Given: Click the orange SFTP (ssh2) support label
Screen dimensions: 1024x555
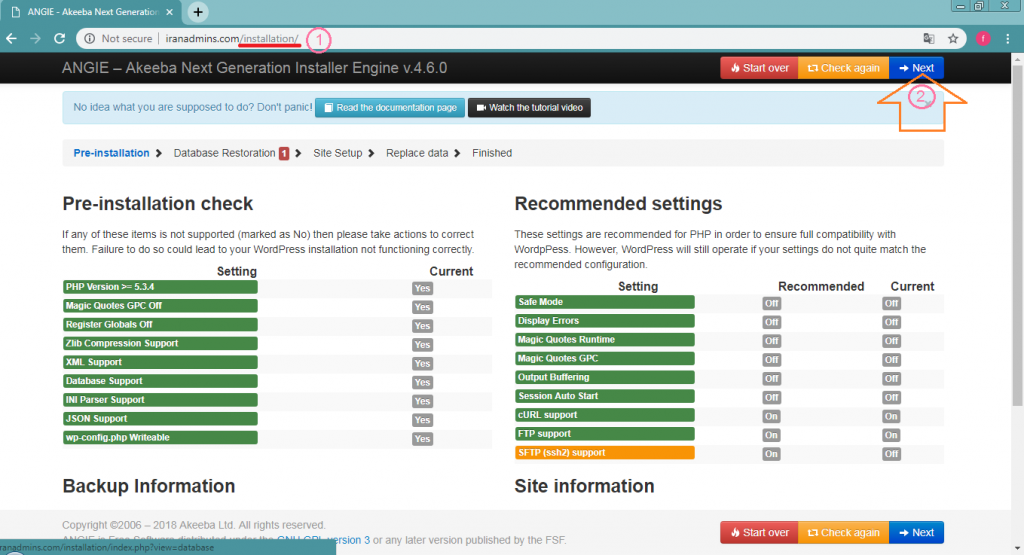Looking at the screenshot, I should [604, 452].
